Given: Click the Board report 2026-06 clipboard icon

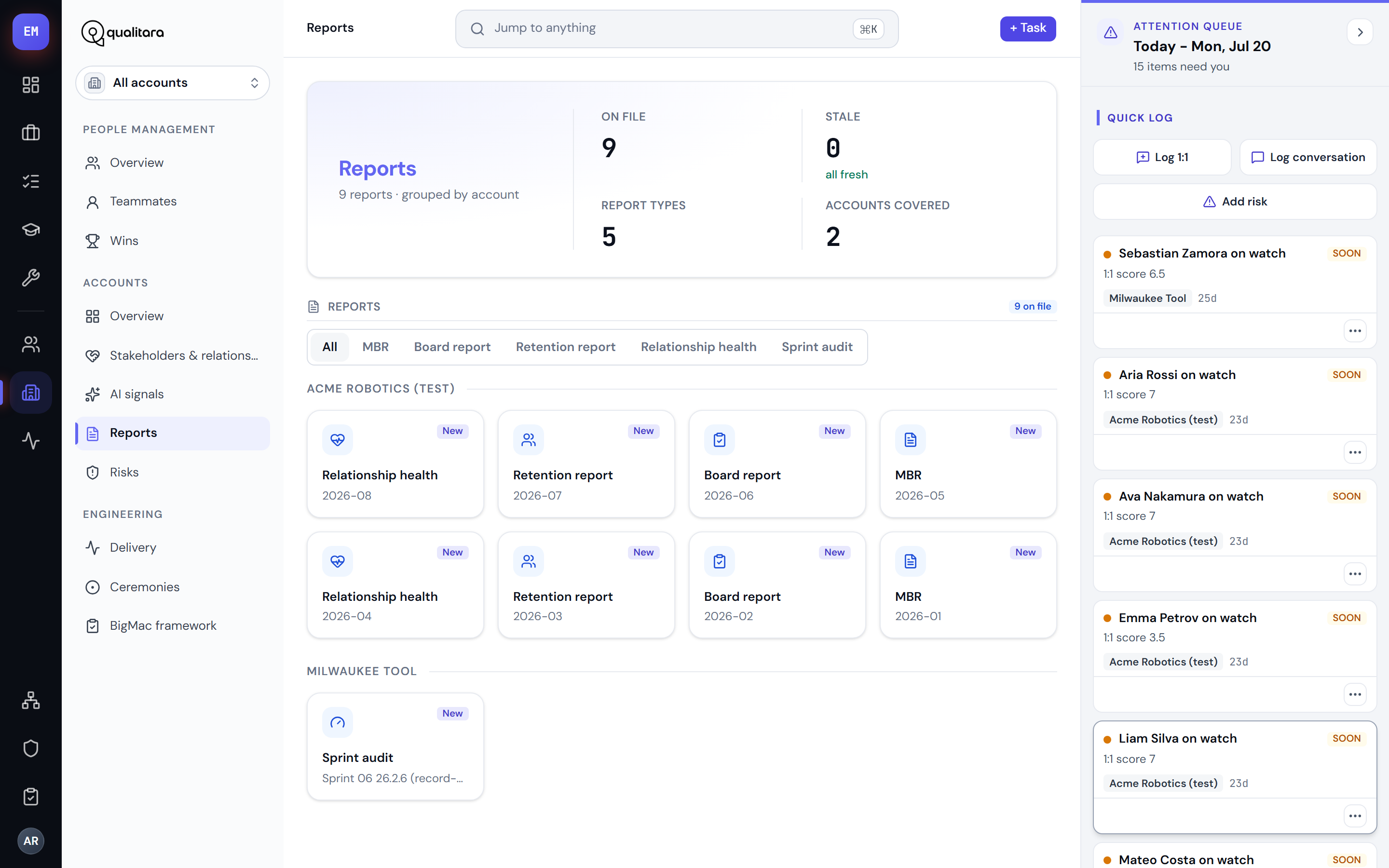Looking at the screenshot, I should [720, 440].
